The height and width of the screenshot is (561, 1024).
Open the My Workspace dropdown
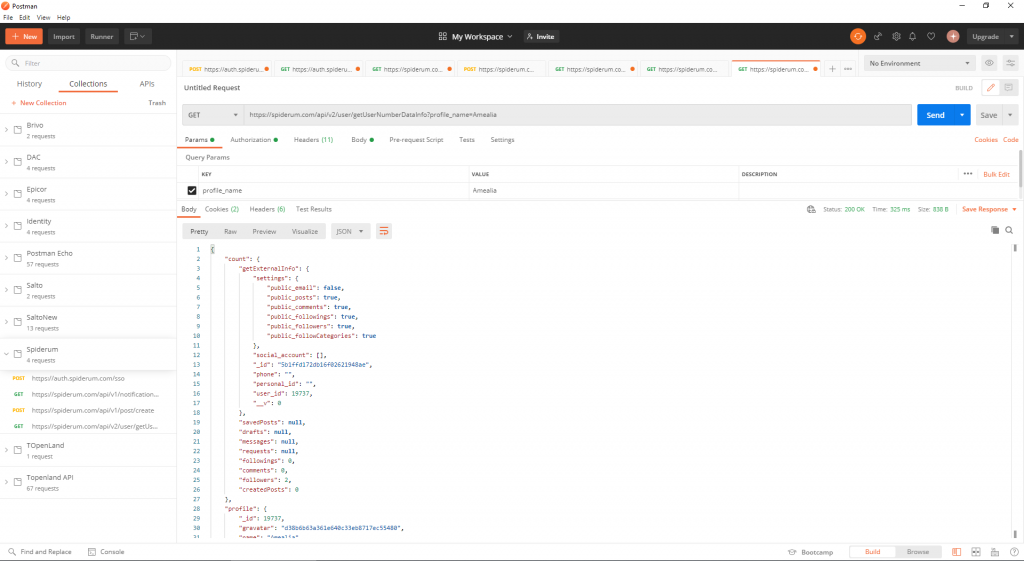[x=476, y=37]
